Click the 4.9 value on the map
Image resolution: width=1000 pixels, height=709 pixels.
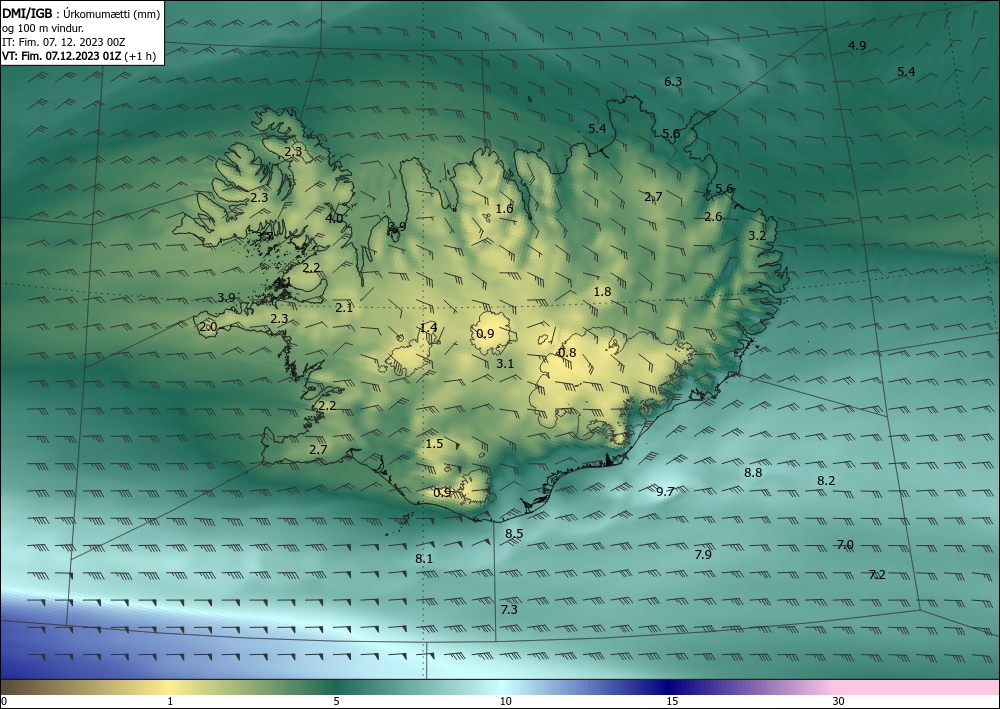pos(857,45)
